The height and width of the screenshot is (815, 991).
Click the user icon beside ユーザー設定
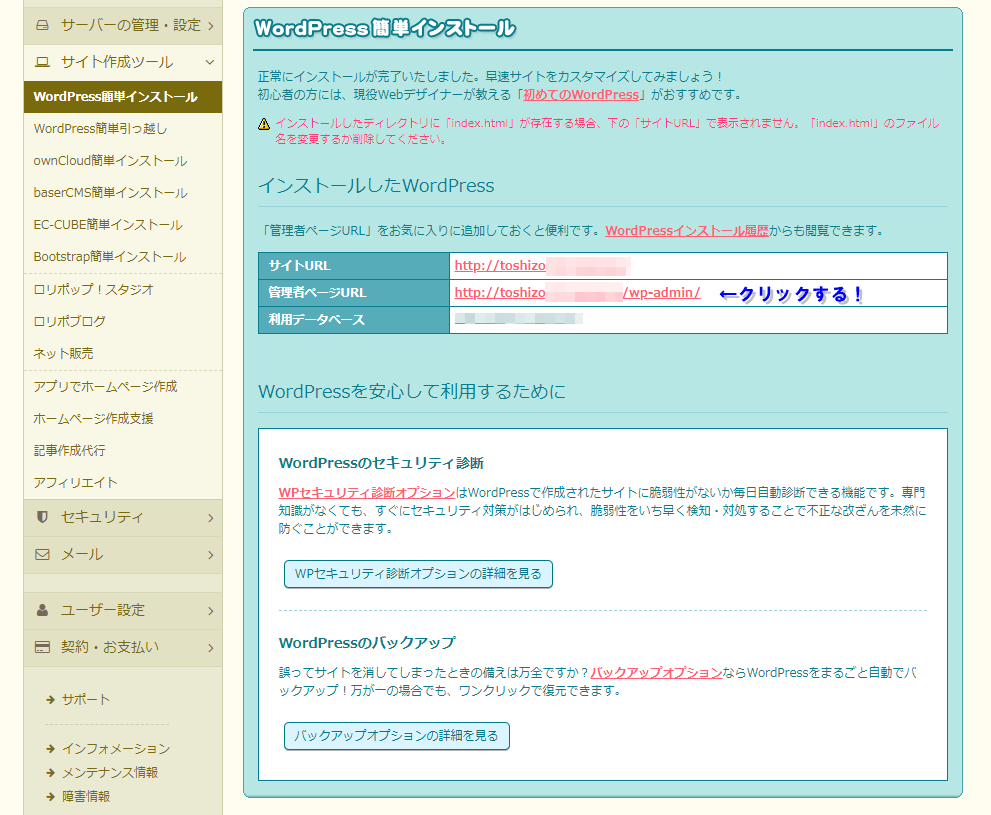click(x=42, y=610)
